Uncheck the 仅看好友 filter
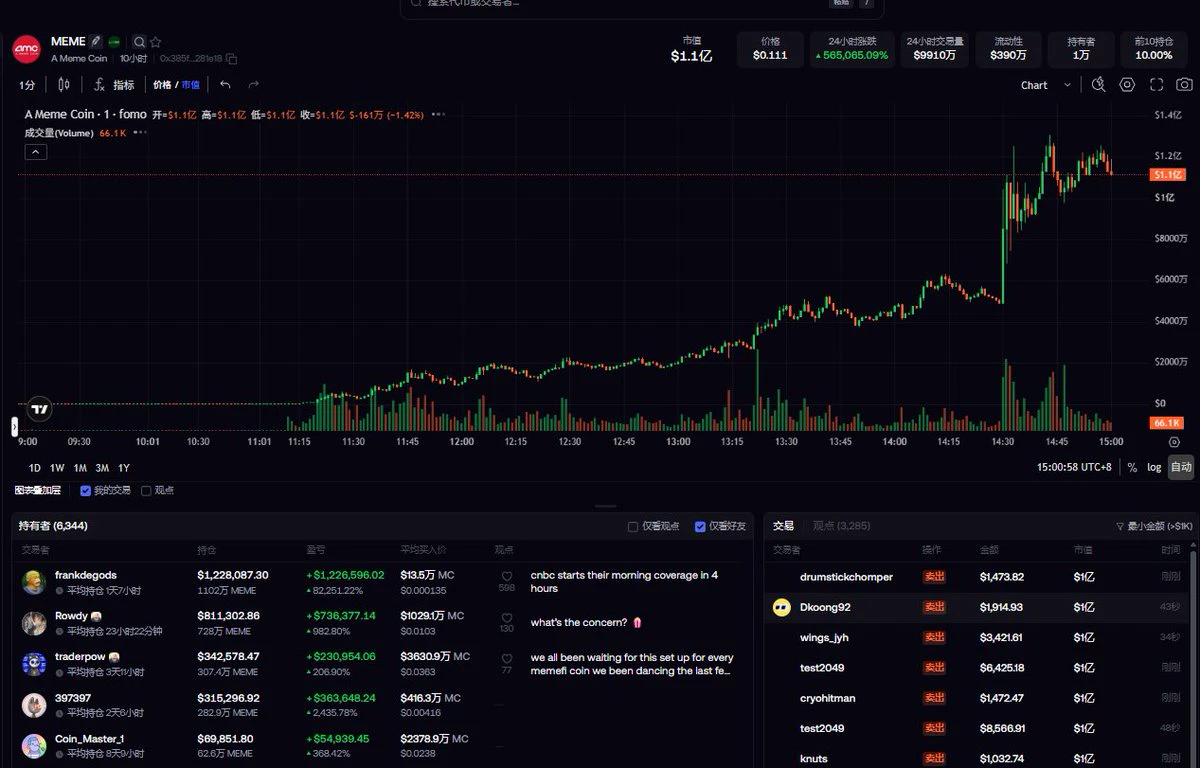1200x768 pixels. click(x=700, y=527)
